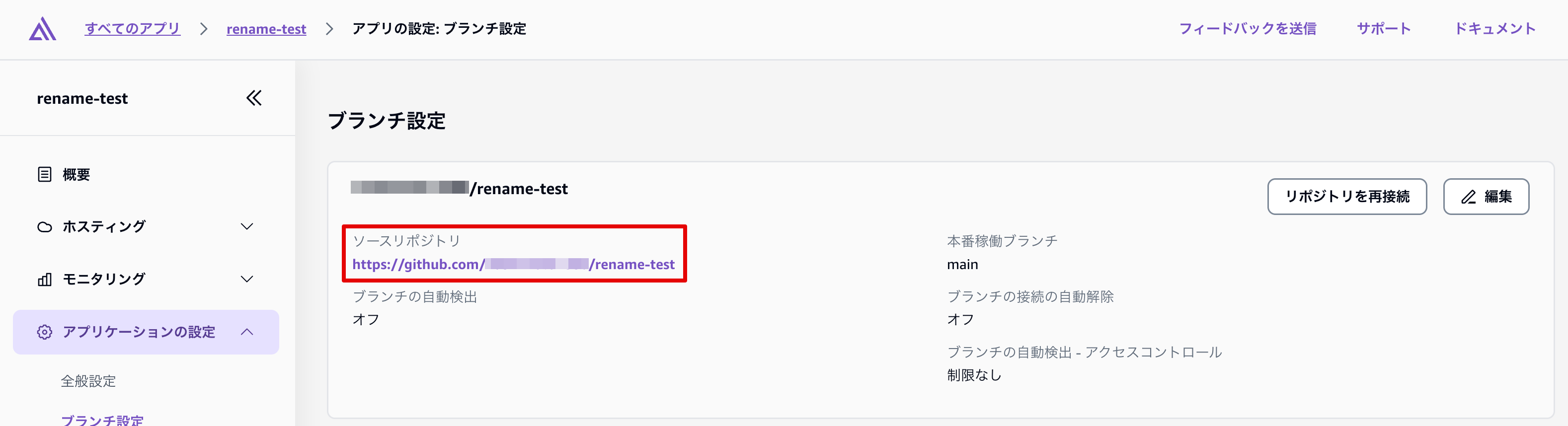Expand the モニタリング chevron
Viewport: 1568px width, 426px height.
[246, 280]
